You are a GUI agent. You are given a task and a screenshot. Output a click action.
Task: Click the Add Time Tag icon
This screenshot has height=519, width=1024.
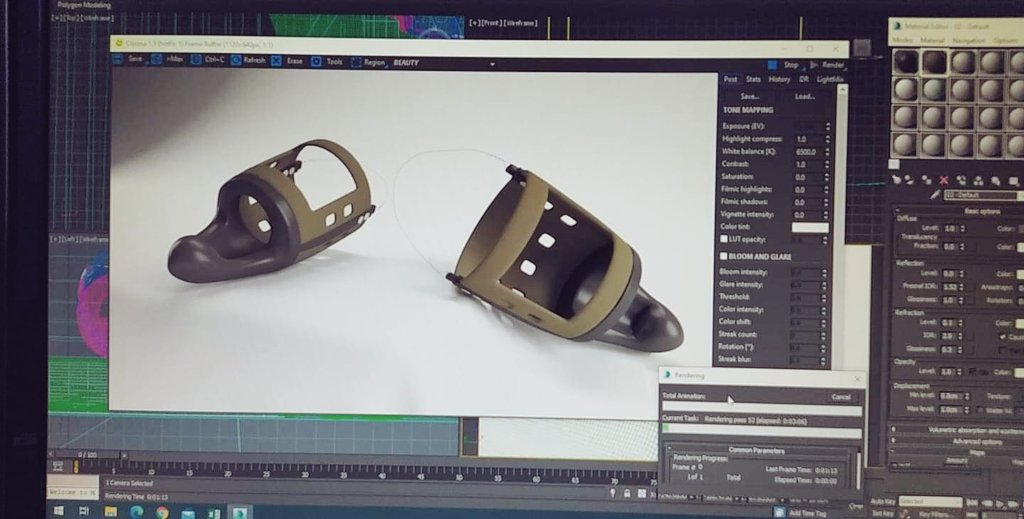(778, 513)
